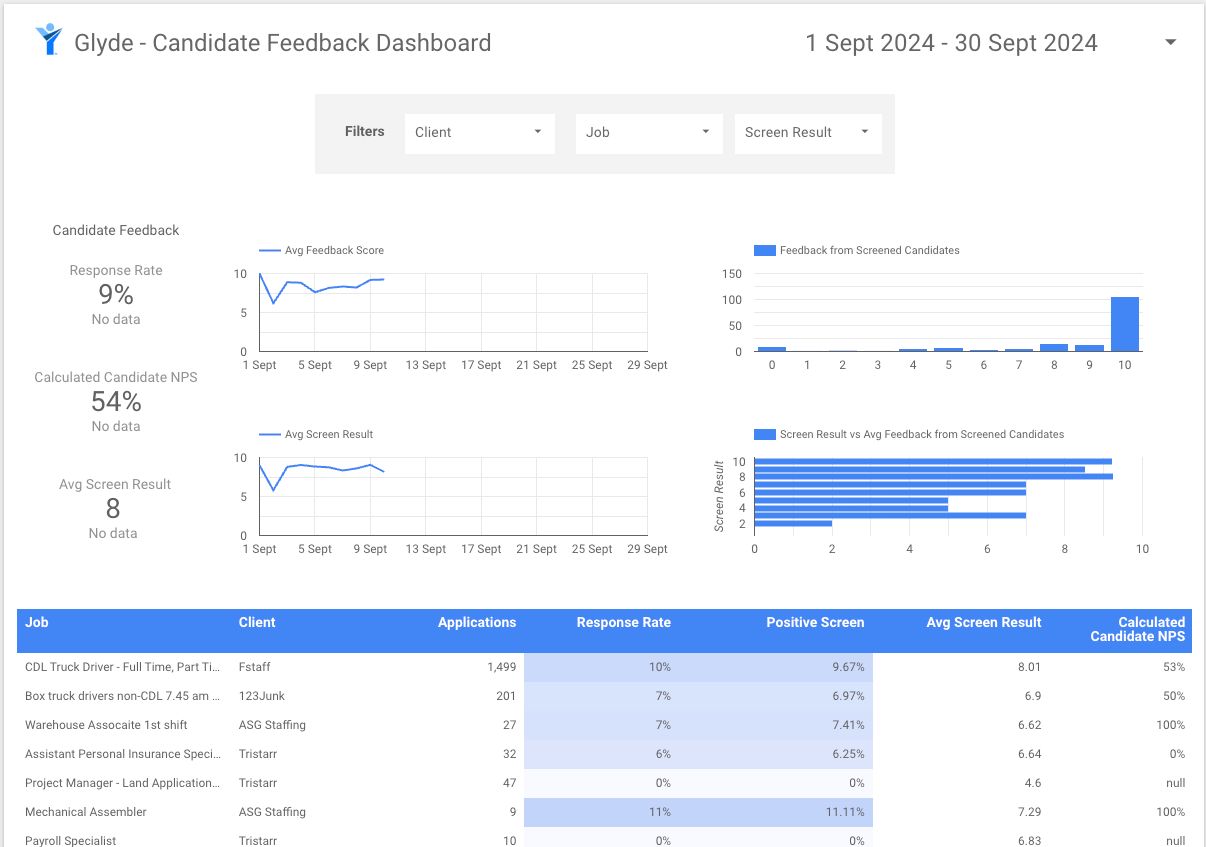Image resolution: width=1206 pixels, height=847 pixels.
Task: Sort by Positive Screen column
Action: coord(814,622)
